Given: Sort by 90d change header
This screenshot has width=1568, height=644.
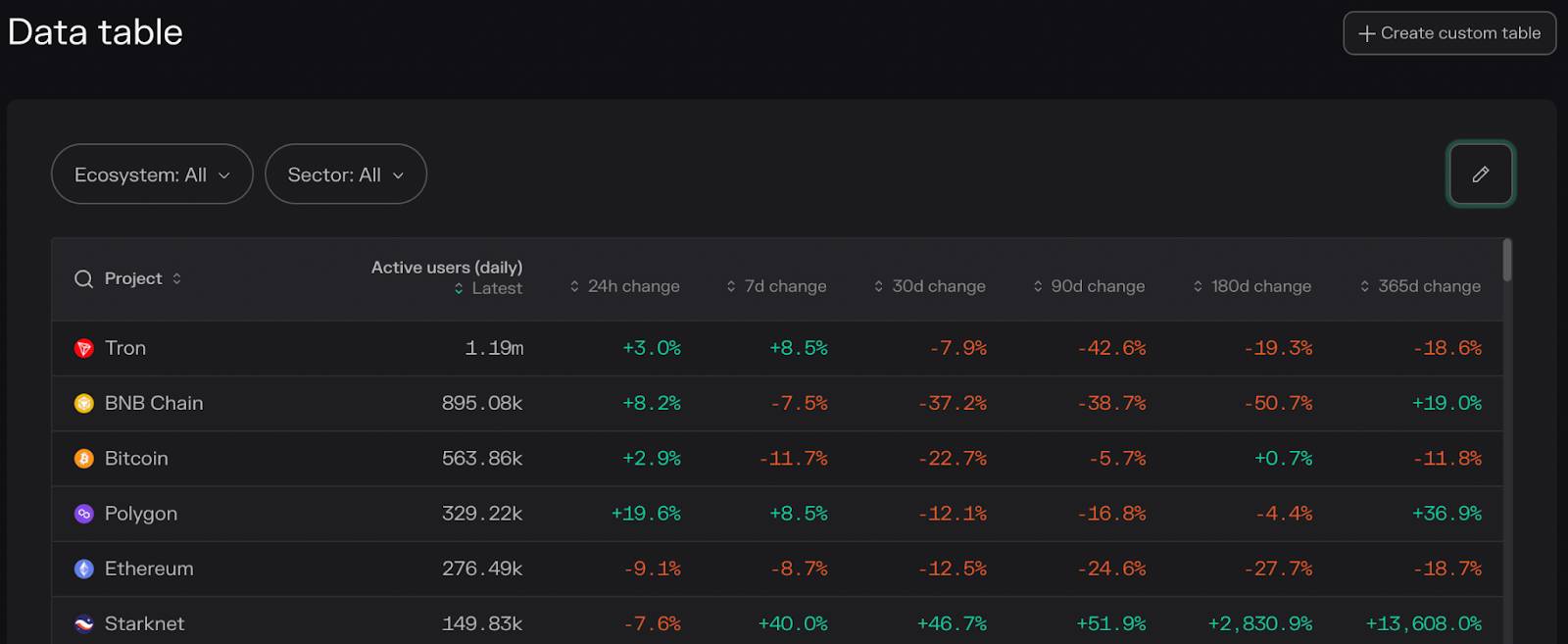Looking at the screenshot, I should click(1098, 286).
